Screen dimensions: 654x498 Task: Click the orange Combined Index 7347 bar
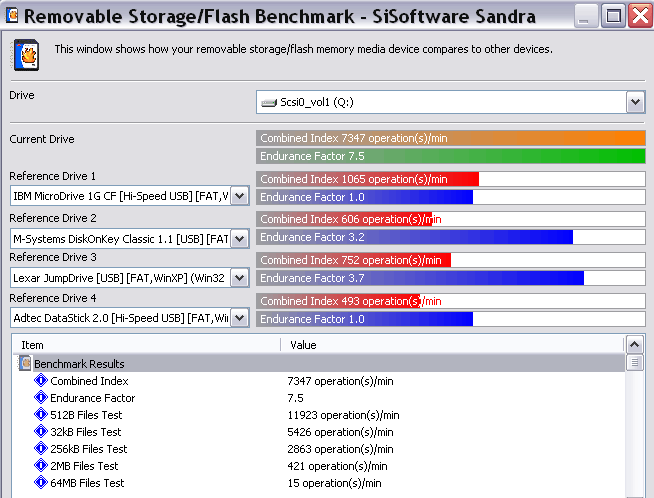point(450,138)
